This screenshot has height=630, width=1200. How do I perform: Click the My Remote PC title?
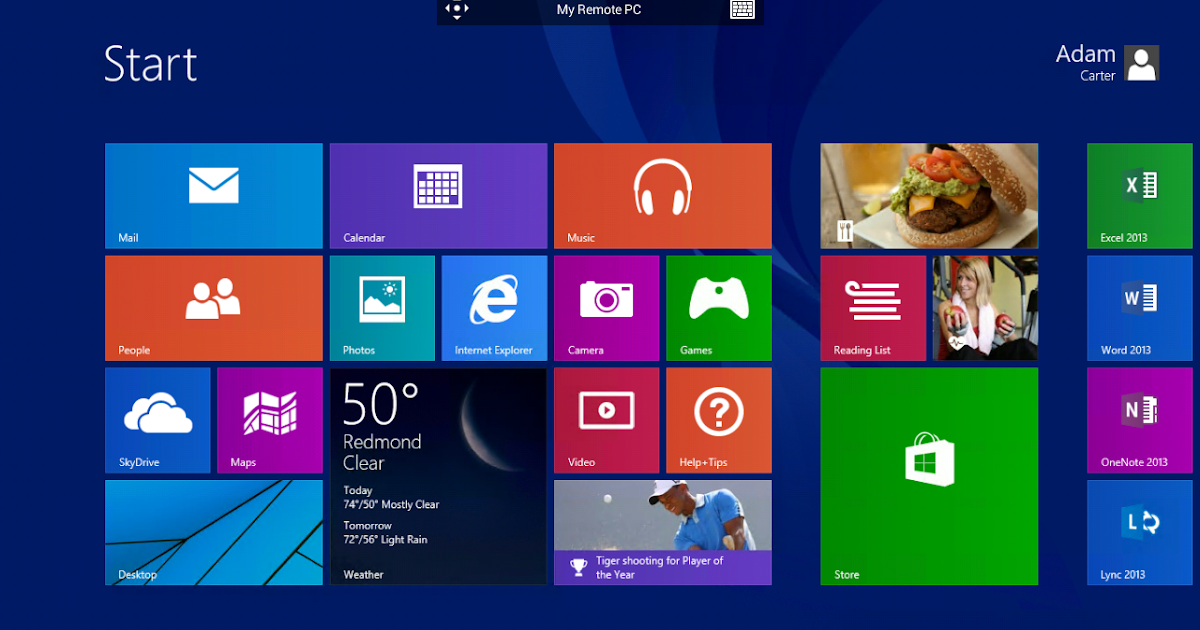(599, 10)
